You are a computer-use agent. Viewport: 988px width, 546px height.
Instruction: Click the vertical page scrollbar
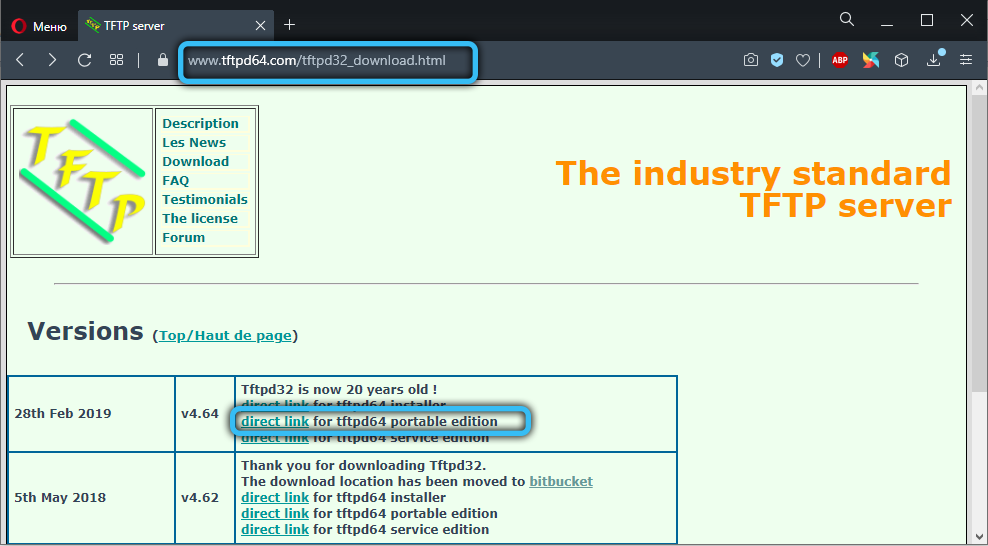coord(977,300)
